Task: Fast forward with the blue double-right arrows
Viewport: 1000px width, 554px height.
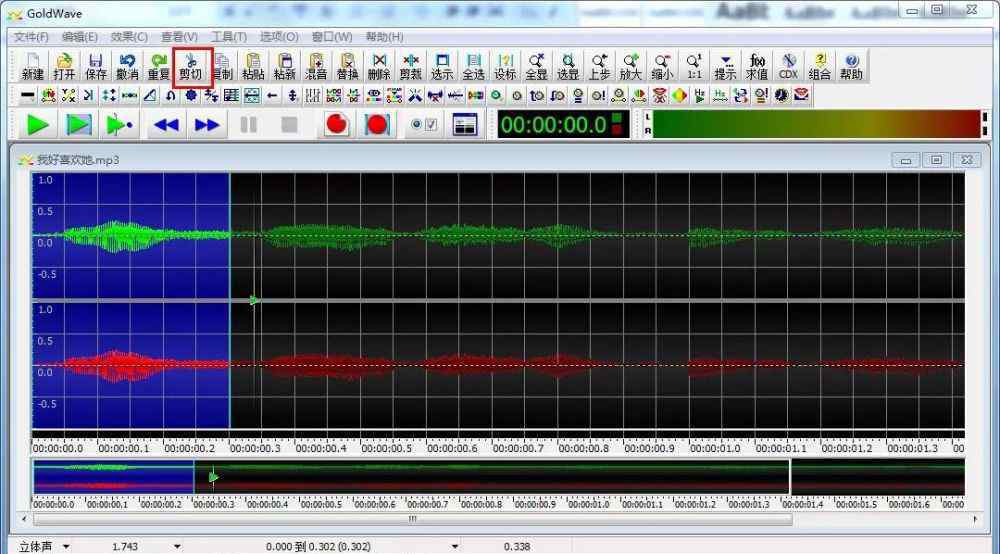Action: 207,125
